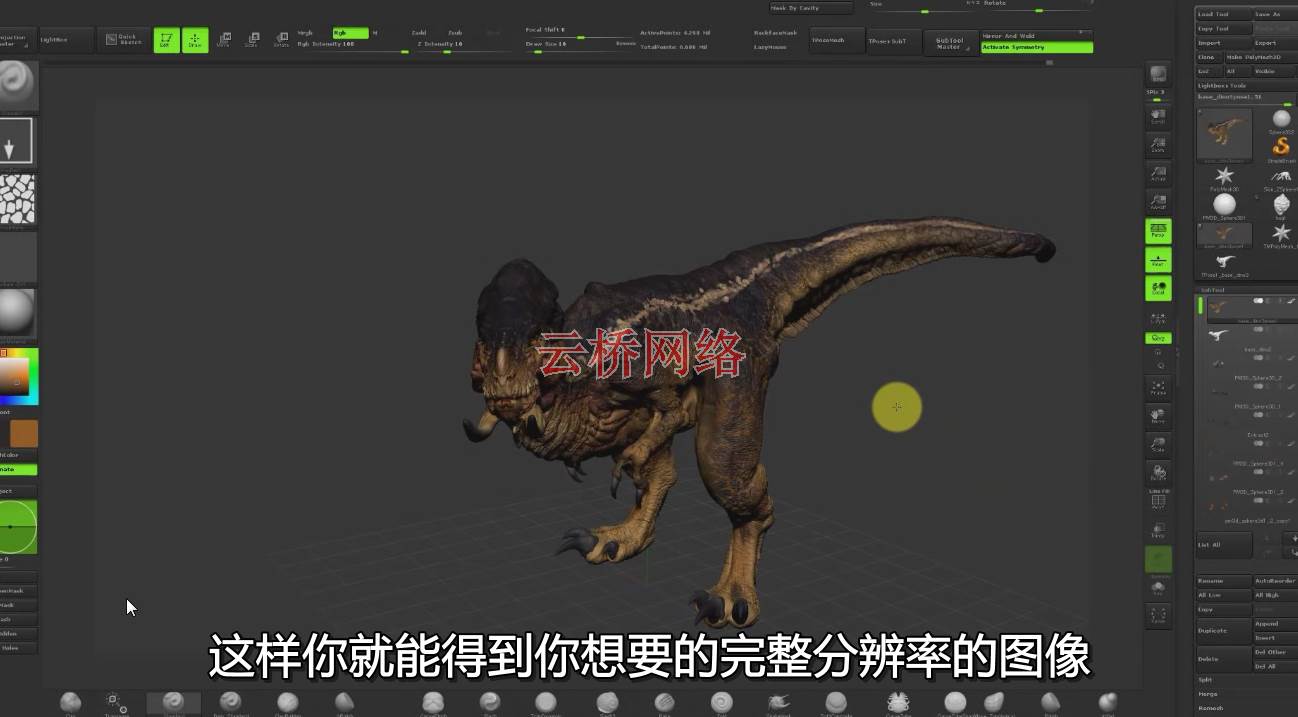The width and height of the screenshot is (1298, 717).
Task: Open Quick Sketch
Action: pos(124,40)
